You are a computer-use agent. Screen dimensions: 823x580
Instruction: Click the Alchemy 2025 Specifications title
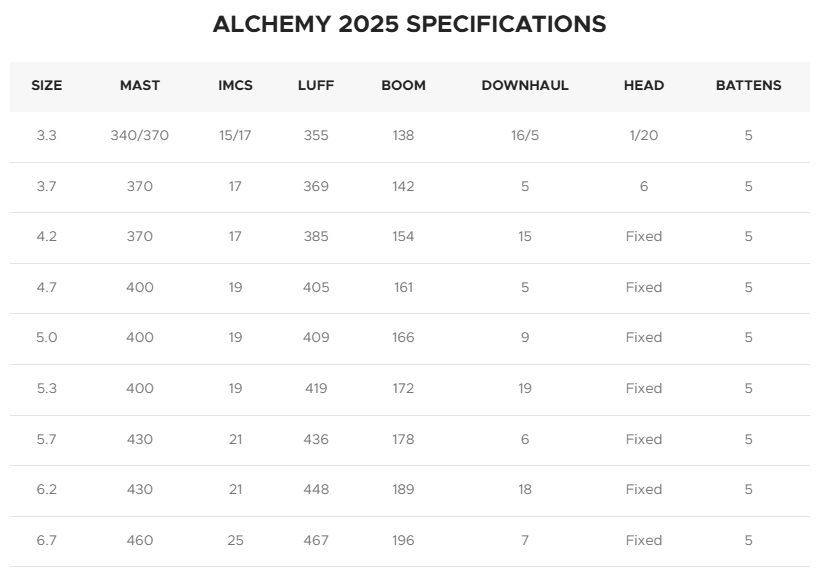(x=409, y=24)
